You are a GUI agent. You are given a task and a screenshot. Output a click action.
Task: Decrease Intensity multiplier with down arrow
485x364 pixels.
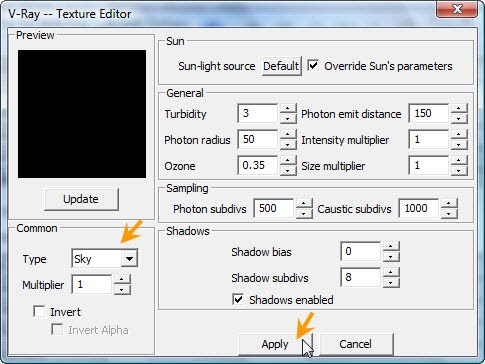pos(459,144)
